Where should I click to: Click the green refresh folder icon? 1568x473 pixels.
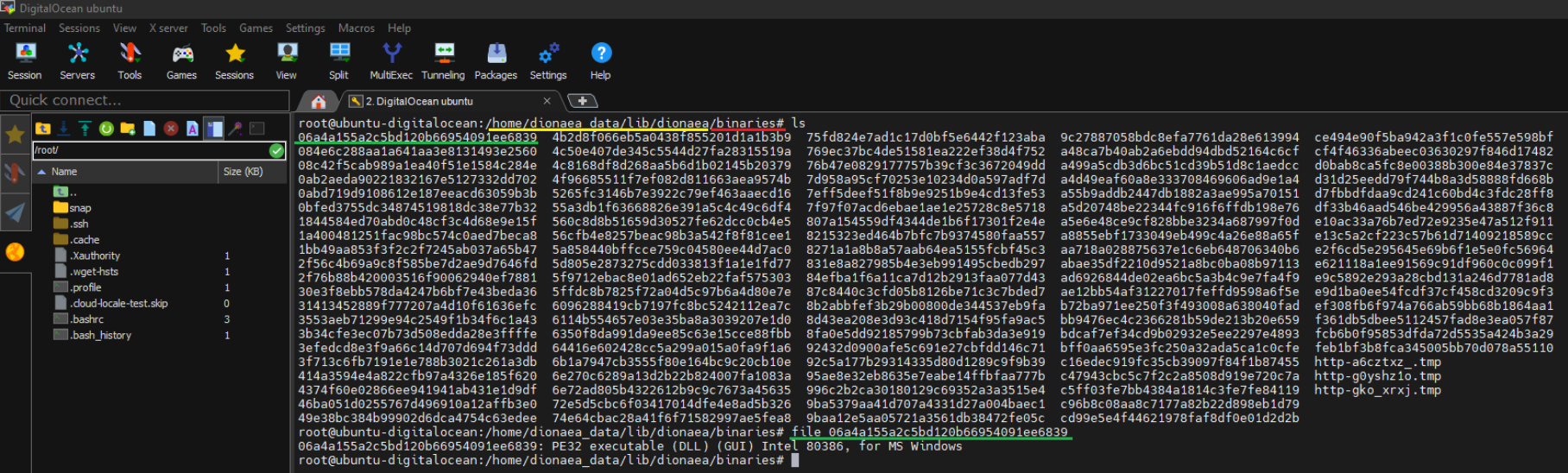[106, 129]
